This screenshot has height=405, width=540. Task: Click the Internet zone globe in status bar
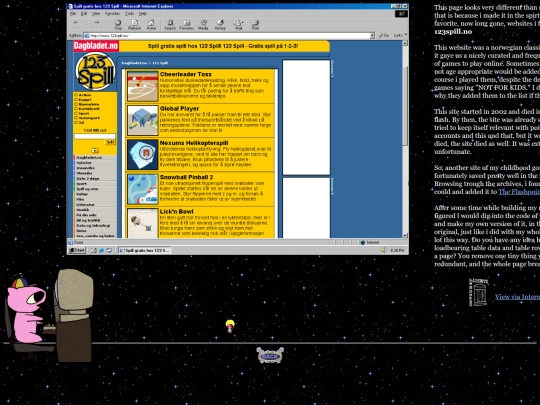[362, 242]
